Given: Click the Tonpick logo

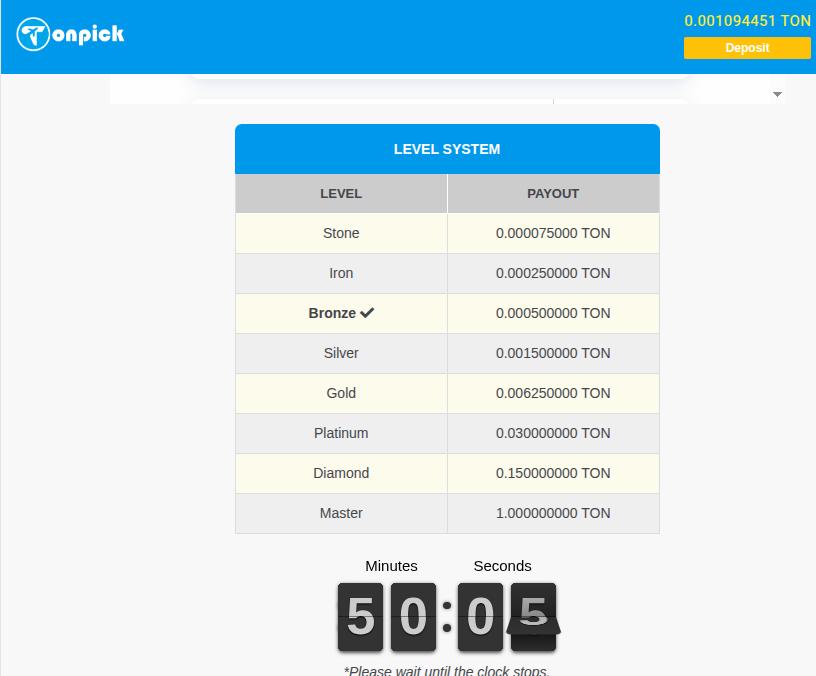Looking at the screenshot, I should click(70, 34).
